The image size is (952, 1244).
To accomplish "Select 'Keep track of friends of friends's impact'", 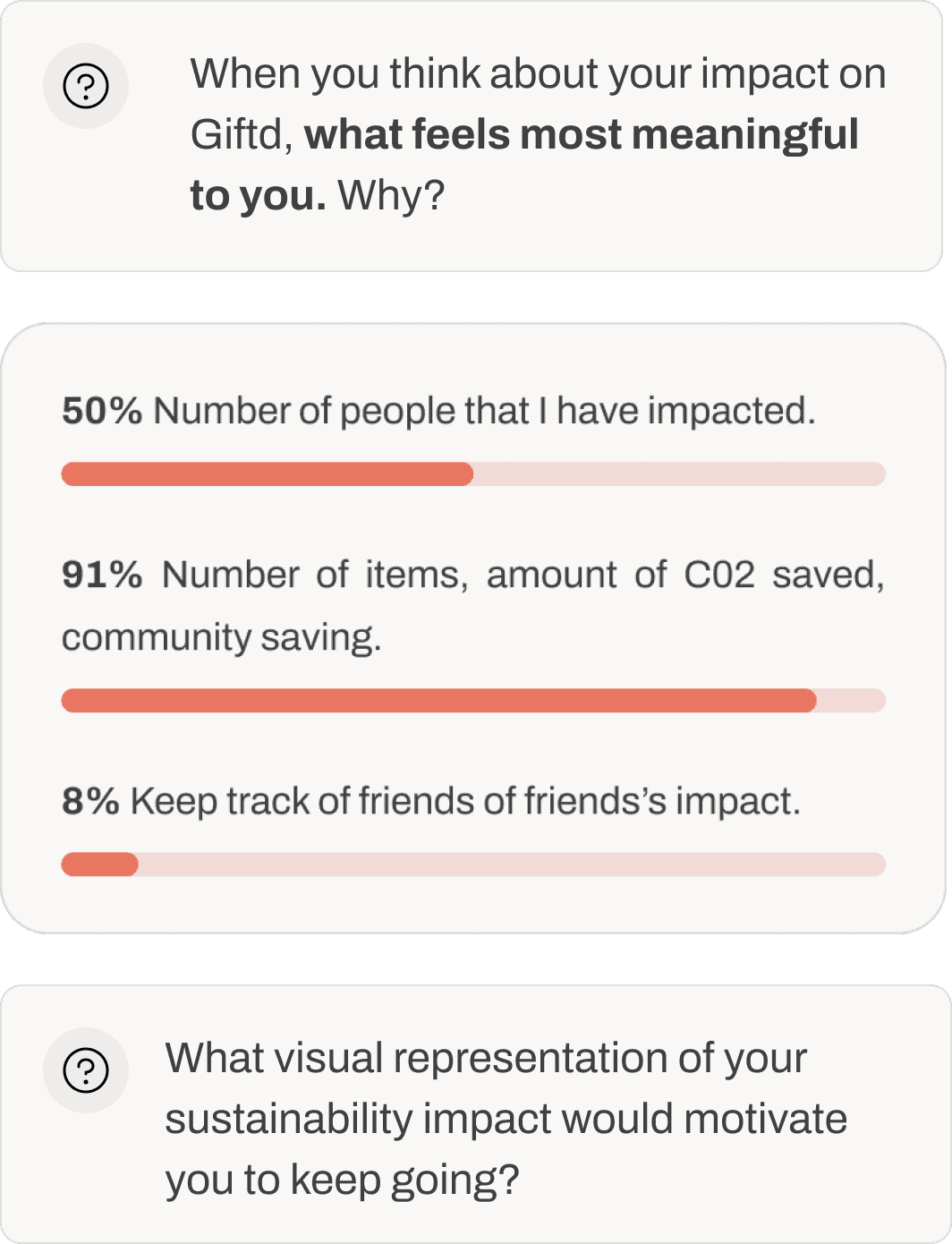I will [465, 801].
